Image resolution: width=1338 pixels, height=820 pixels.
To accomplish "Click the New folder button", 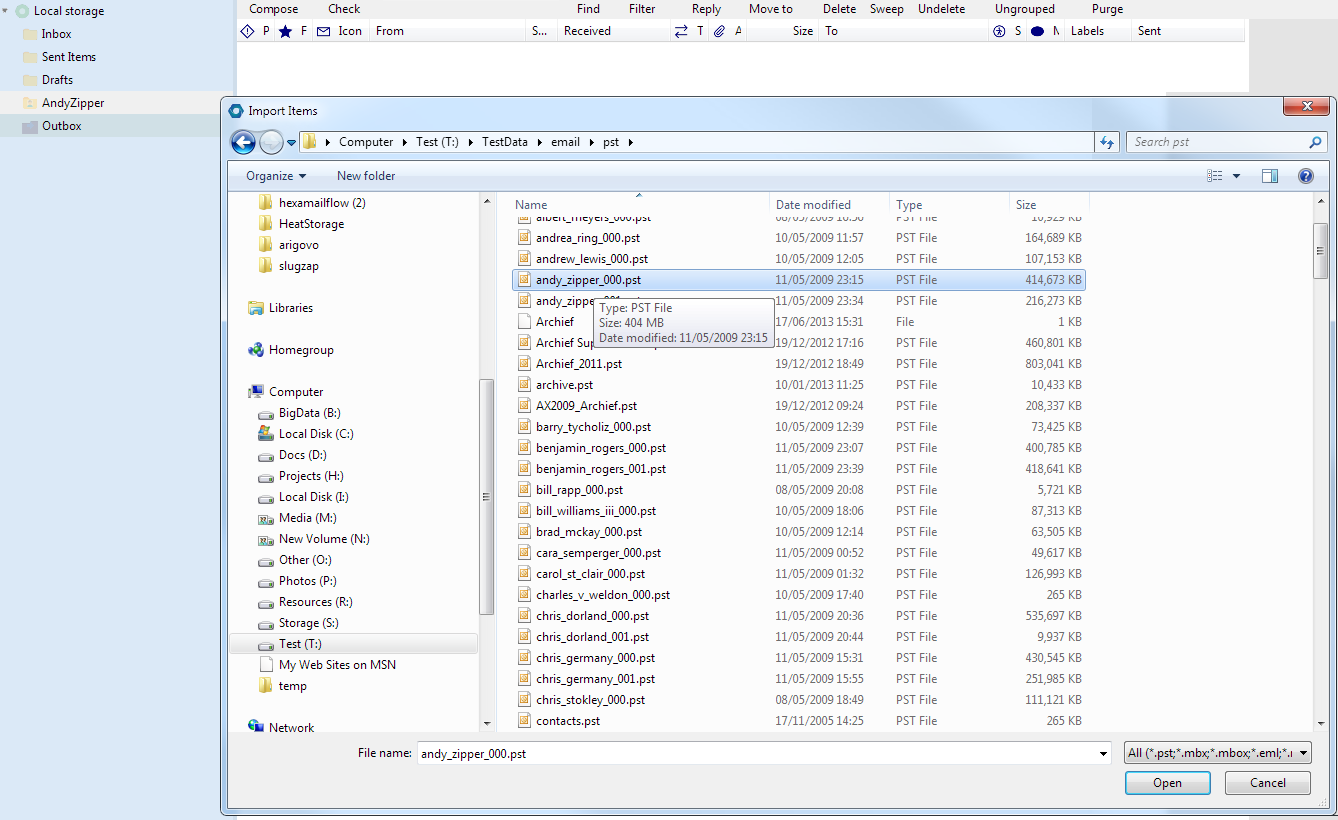I will click(366, 176).
